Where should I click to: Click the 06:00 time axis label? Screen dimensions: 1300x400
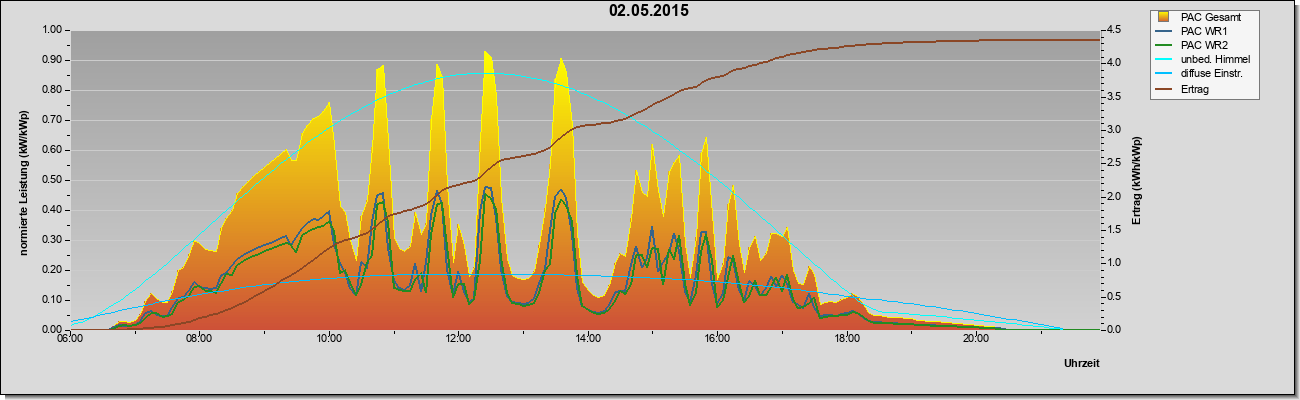pyautogui.click(x=70, y=340)
